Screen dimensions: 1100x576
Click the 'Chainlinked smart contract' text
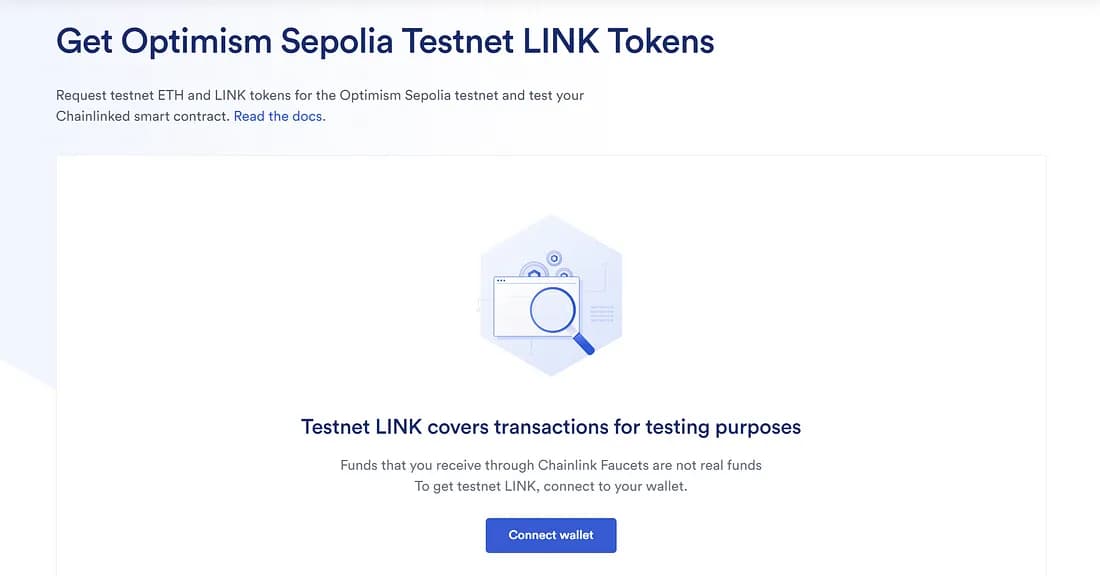pos(143,116)
